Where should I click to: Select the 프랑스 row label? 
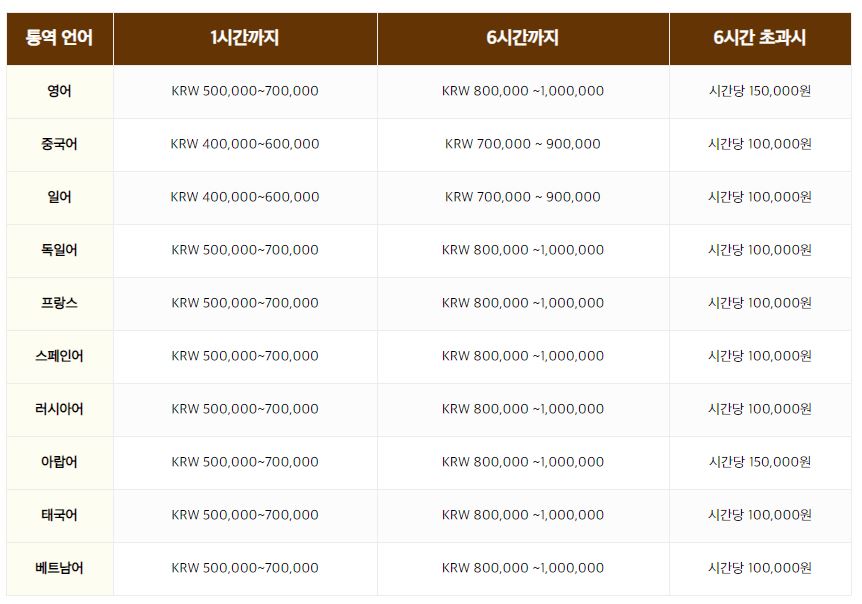tap(59, 303)
